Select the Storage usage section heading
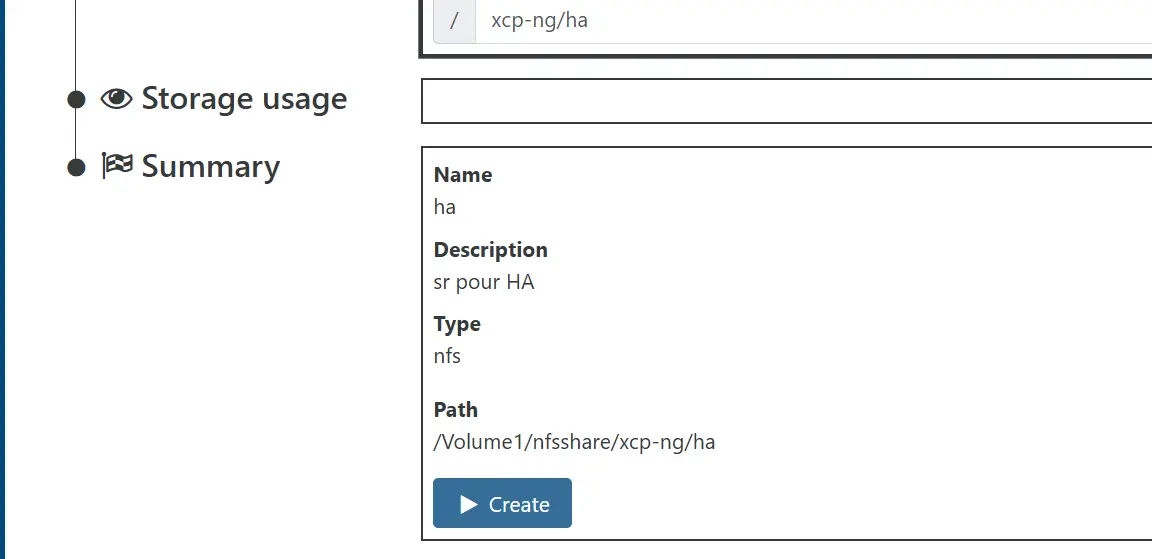The height and width of the screenshot is (559, 1152). point(244,99)
